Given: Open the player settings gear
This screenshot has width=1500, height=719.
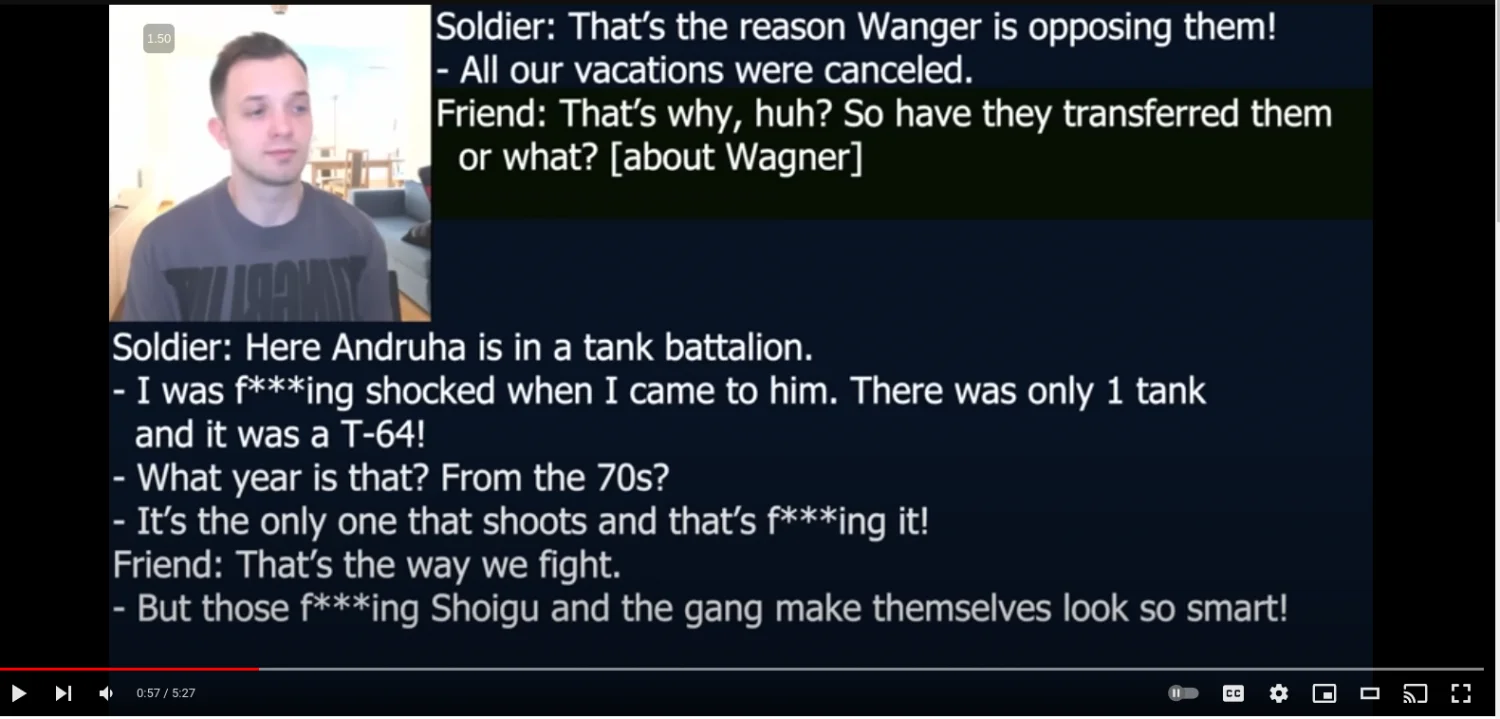Looking at the screenshot, I should (1279, 693).
